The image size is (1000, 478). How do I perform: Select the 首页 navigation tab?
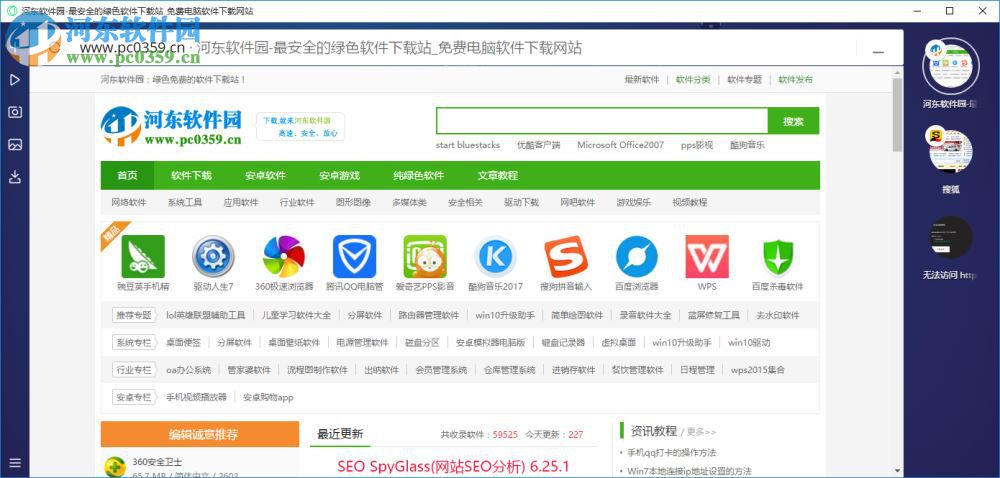[x=128, y=175]
